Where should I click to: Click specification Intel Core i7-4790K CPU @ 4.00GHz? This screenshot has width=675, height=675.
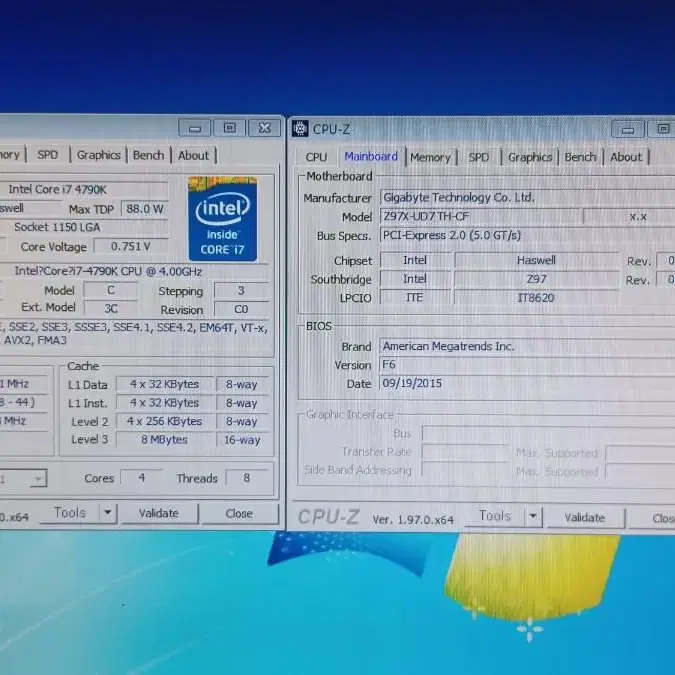point(134,272)
